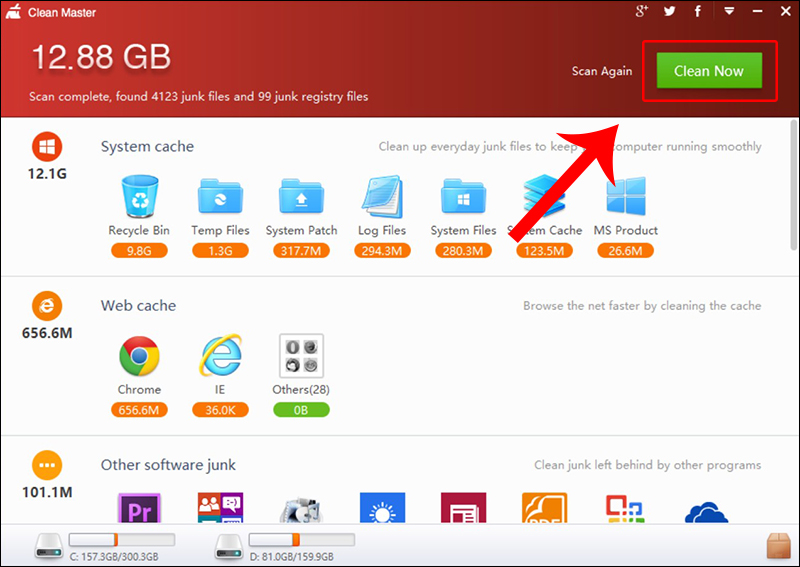Click the D: drive icon
Screen dimensions: 800x567
click(x=229, y=546)
